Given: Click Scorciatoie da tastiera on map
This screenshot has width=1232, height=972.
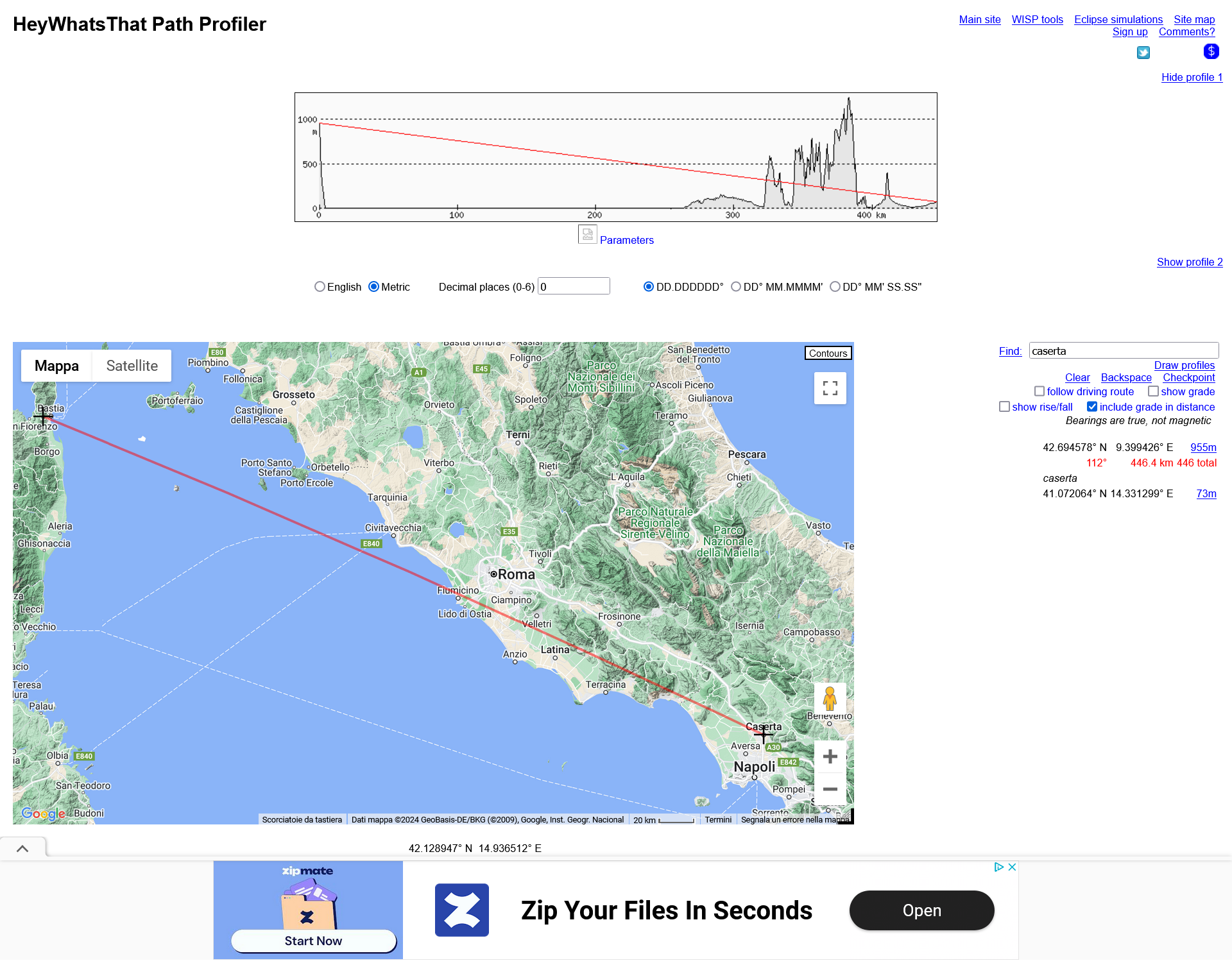Looking at the screenshot, I should (x=302, y=820).
